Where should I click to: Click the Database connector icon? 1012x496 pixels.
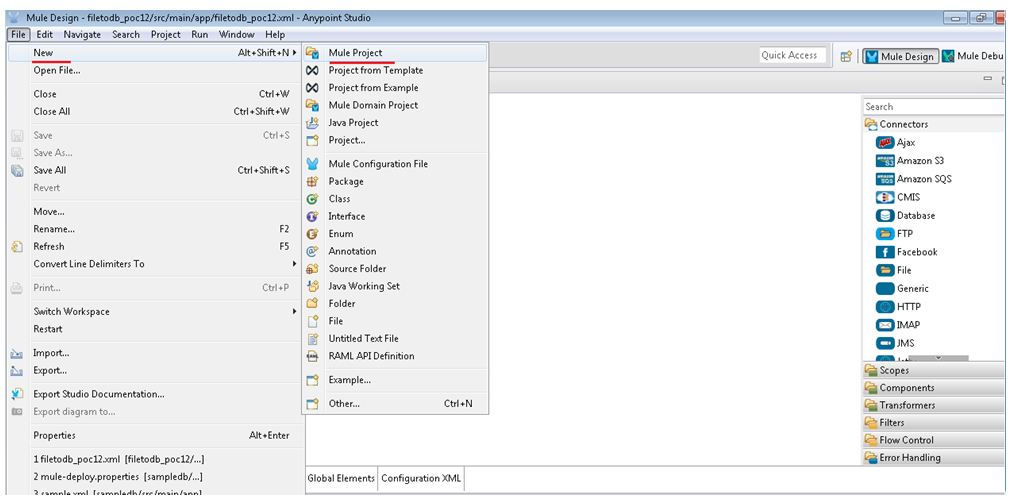[x=885, y=215]
